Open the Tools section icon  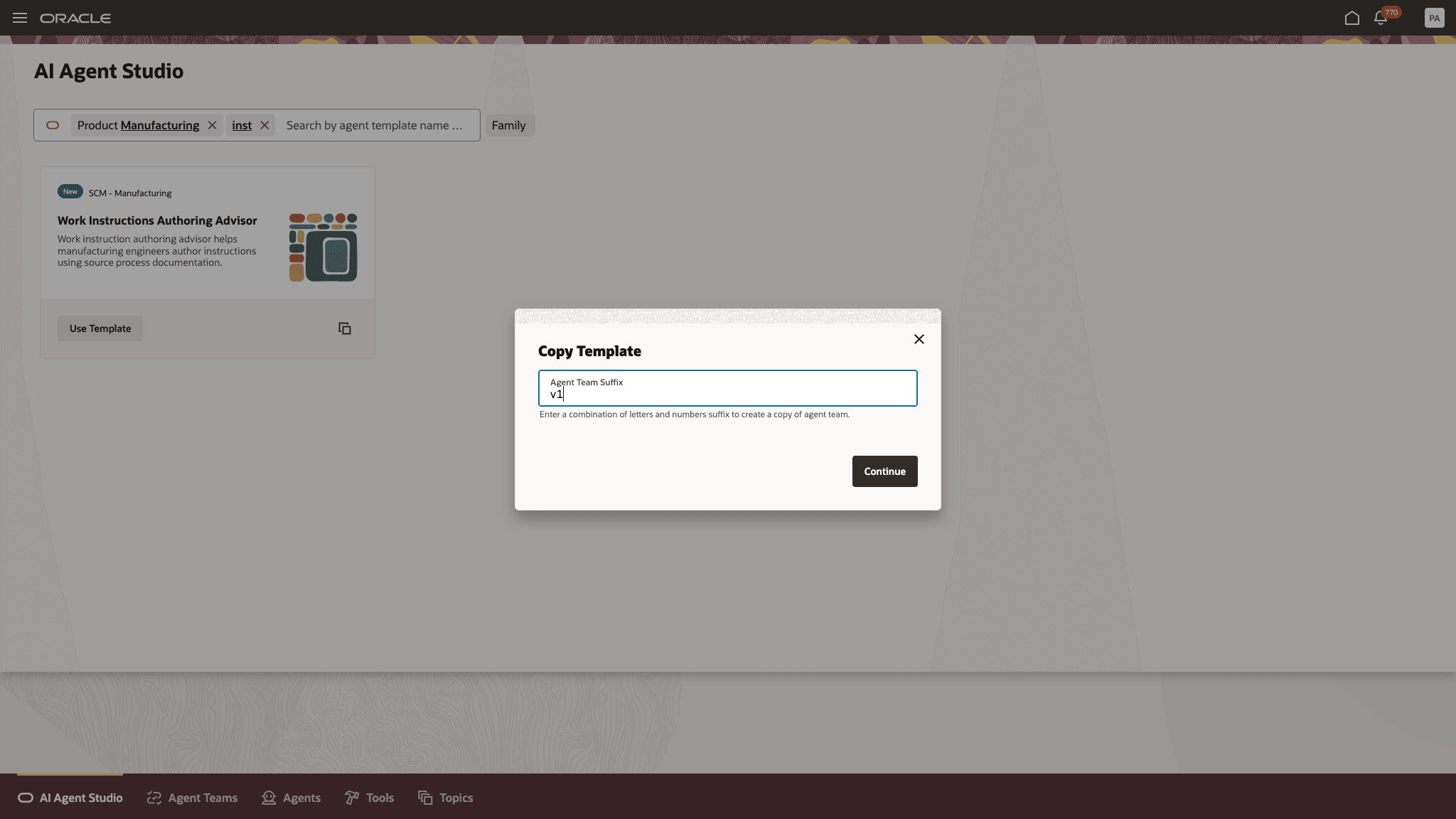pos(352,798)
